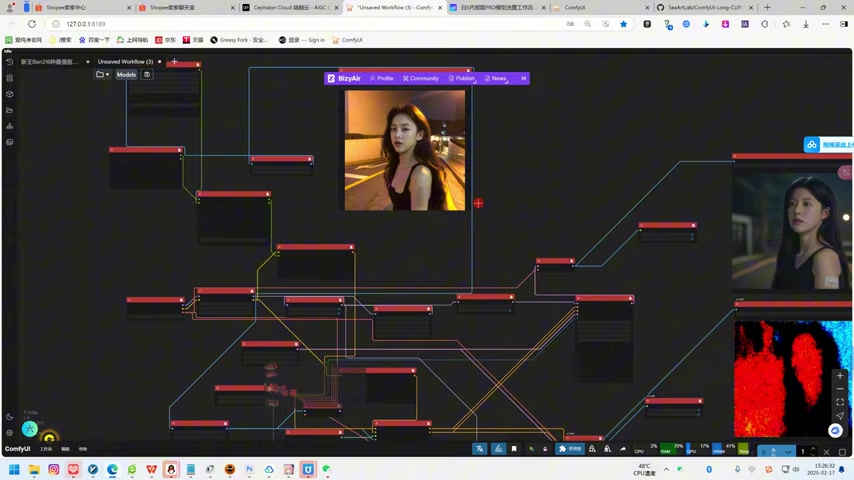Open the workflows folder sidebar icon

9,110
